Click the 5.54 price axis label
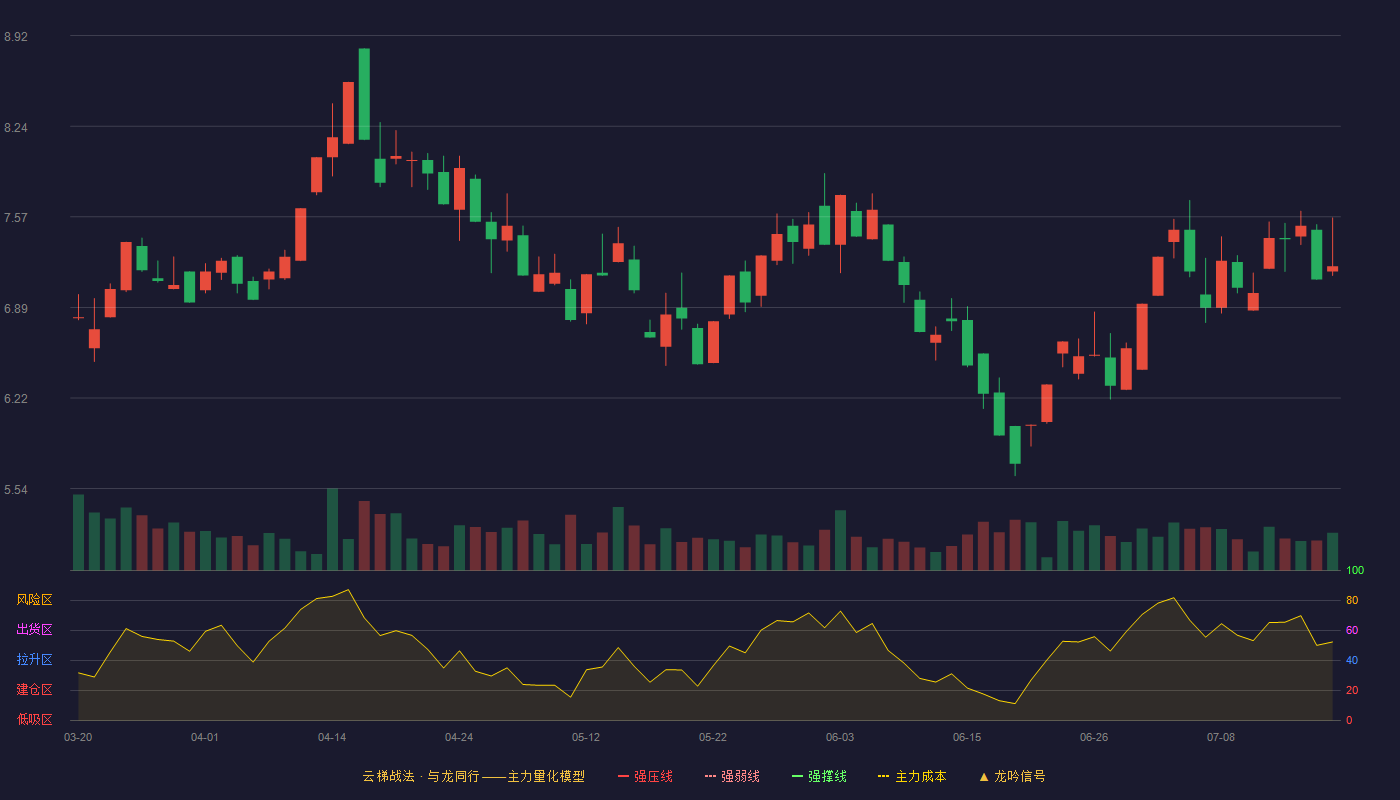The width and height of the screenshot is (1400, 800). tap(16, 490)
